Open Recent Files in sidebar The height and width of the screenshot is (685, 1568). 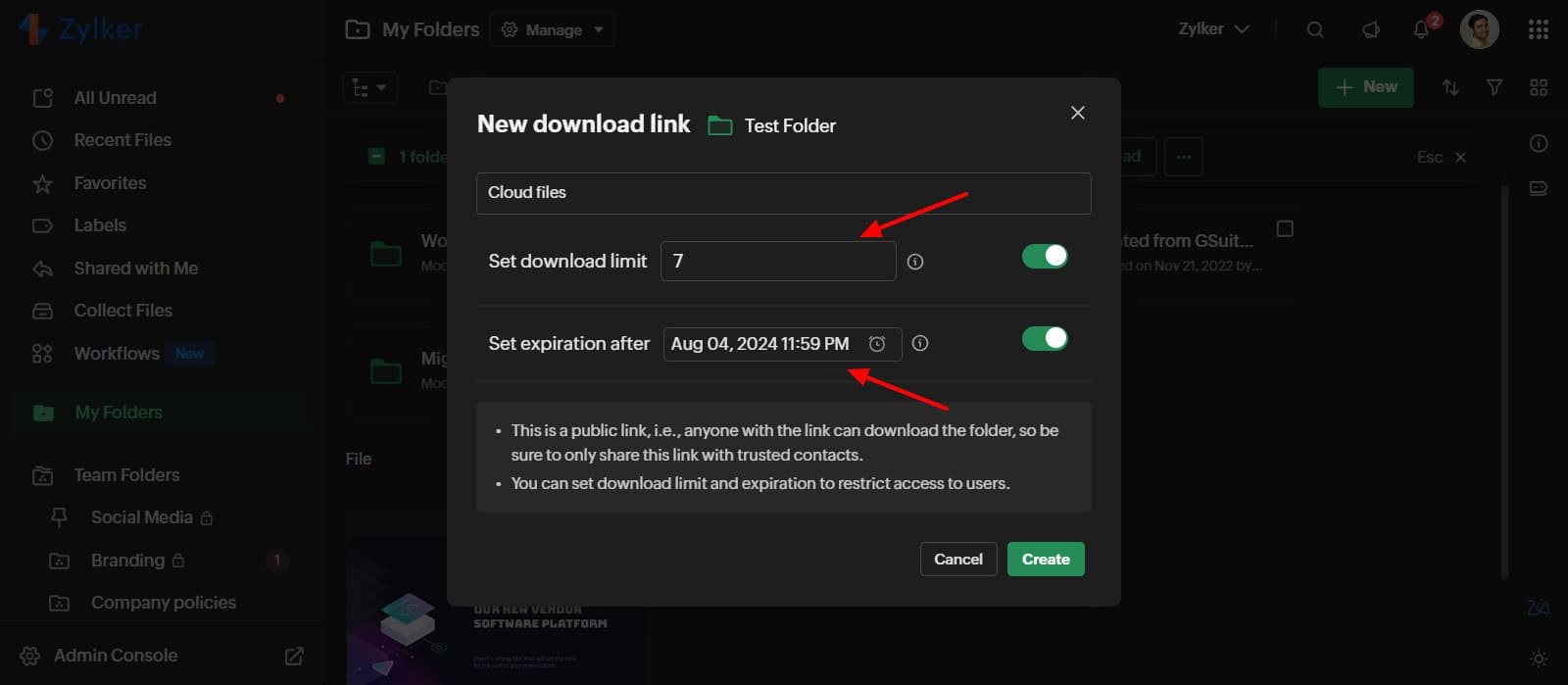coord(122,140)
